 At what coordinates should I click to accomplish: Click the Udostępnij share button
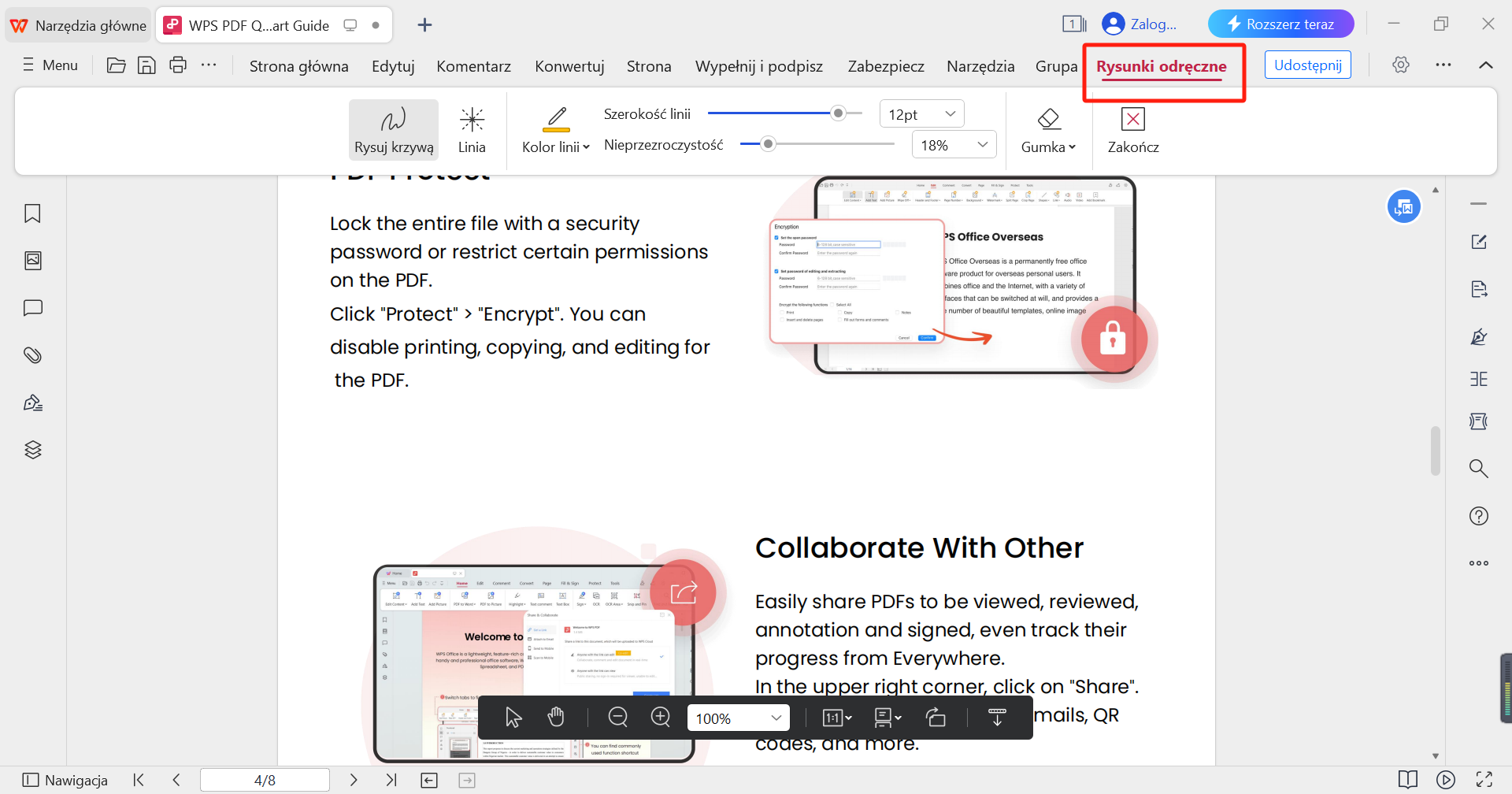[x=1308, y=65]
